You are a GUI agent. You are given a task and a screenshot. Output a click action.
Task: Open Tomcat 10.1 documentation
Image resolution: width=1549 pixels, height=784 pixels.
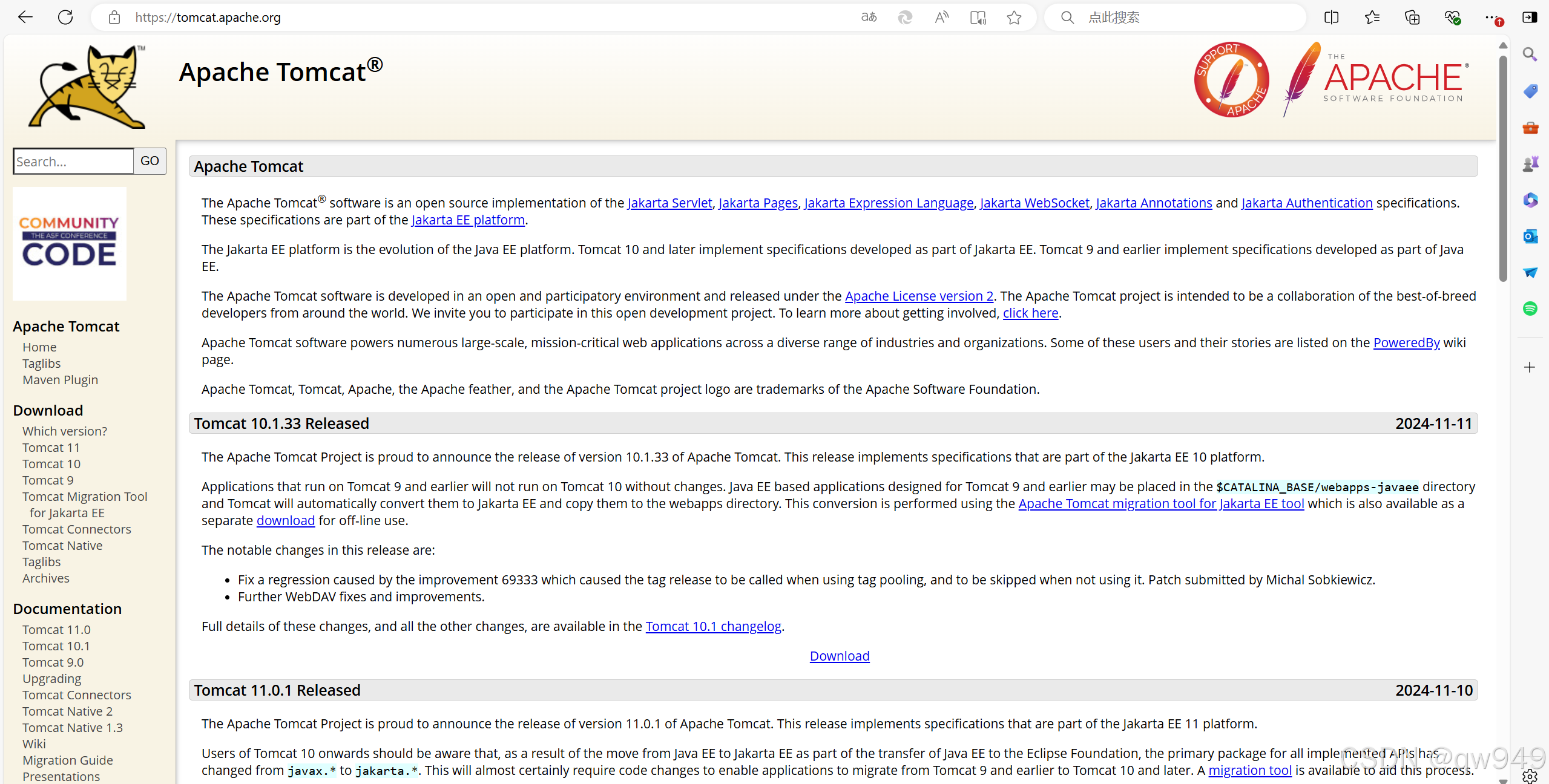[56, 646]
